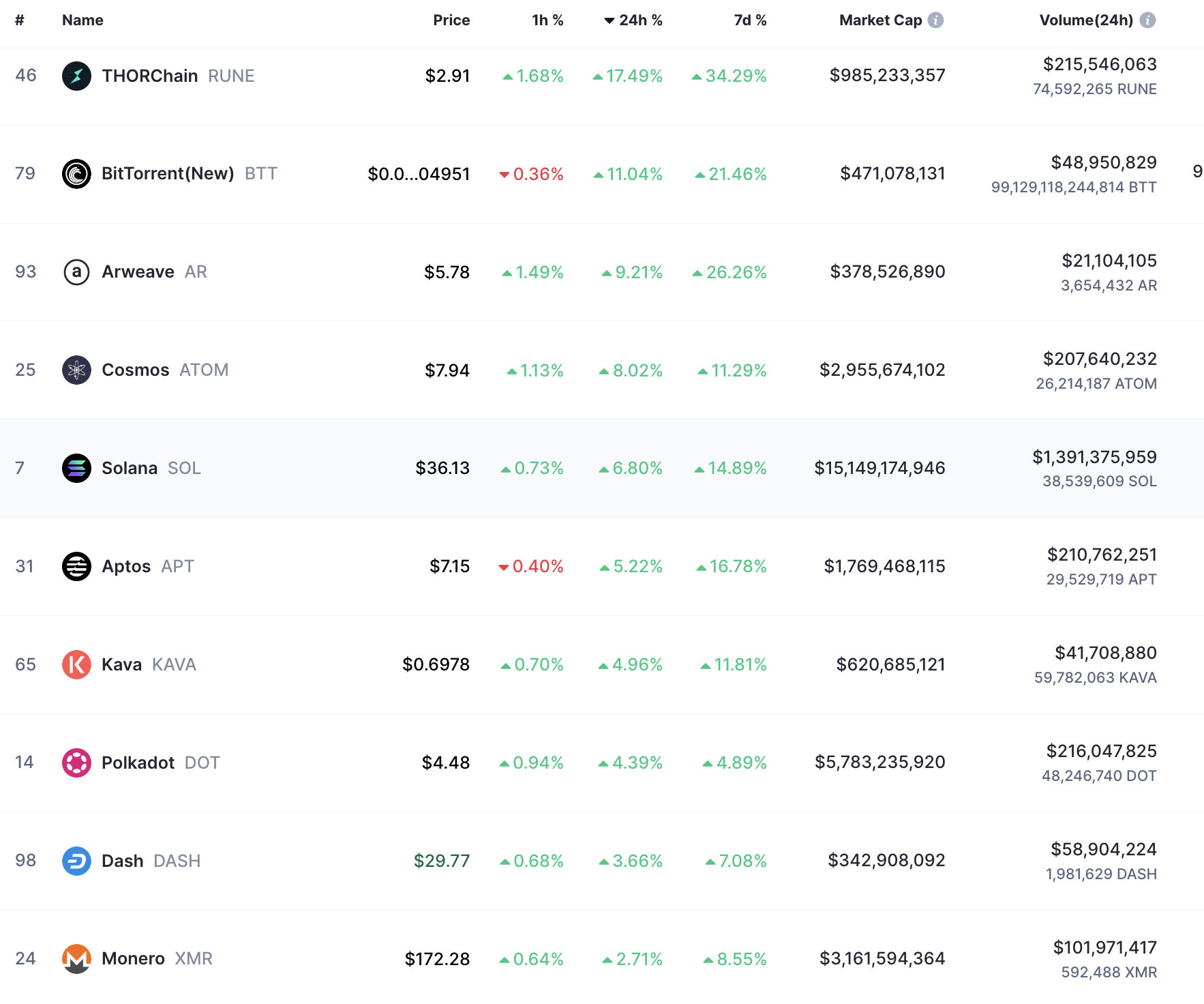Click Arweave market cap $378,526,890
The height and width of the screenshot is (1004, 1204).
[x=888, y=271]
